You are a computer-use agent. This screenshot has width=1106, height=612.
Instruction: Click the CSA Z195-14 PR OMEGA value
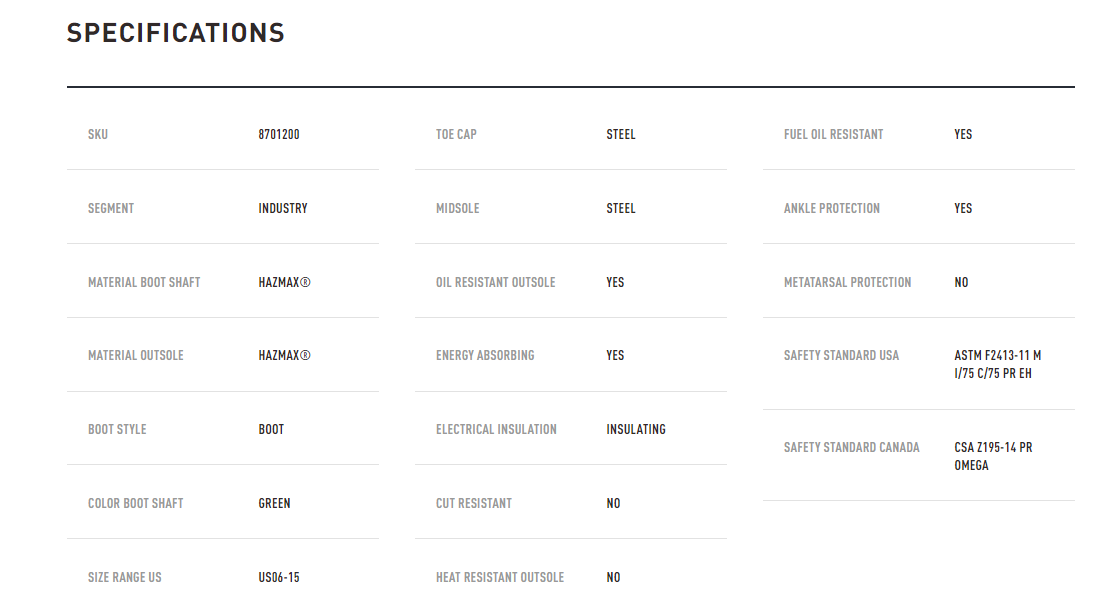(993, 457)
